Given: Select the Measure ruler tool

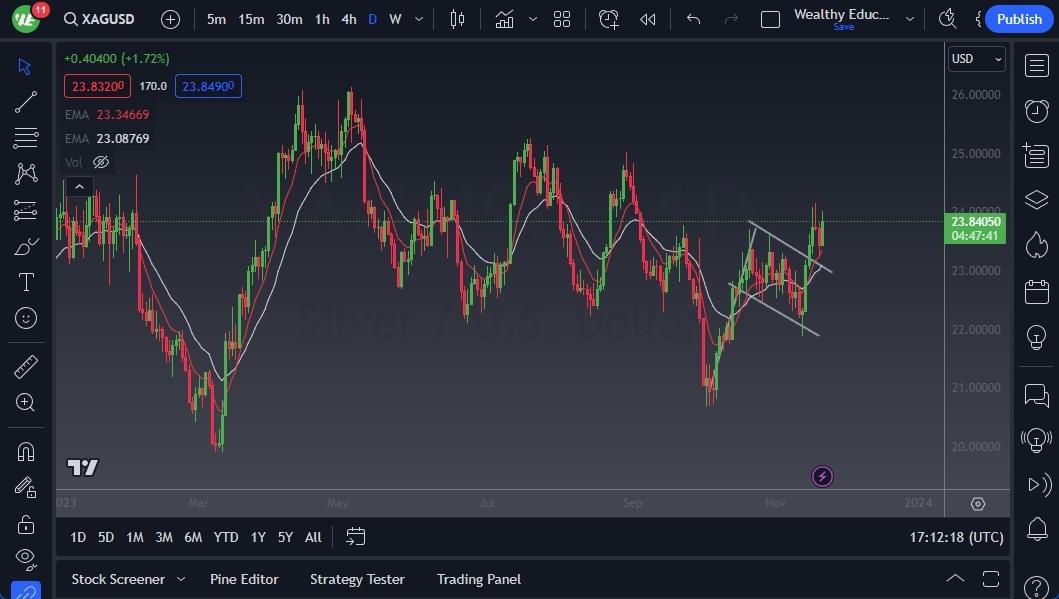Looking at the screenshot, I should coord(26,367).
